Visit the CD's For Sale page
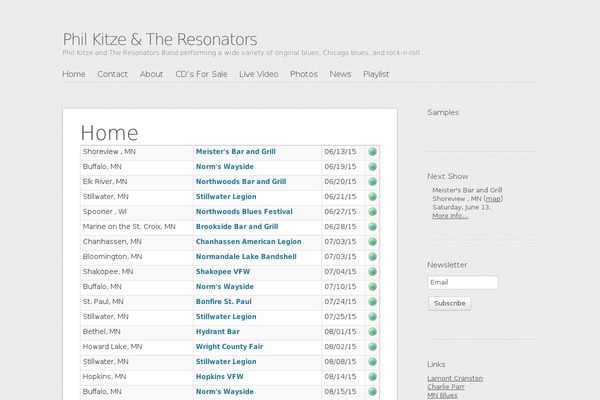600x400 pixels. 201,74
